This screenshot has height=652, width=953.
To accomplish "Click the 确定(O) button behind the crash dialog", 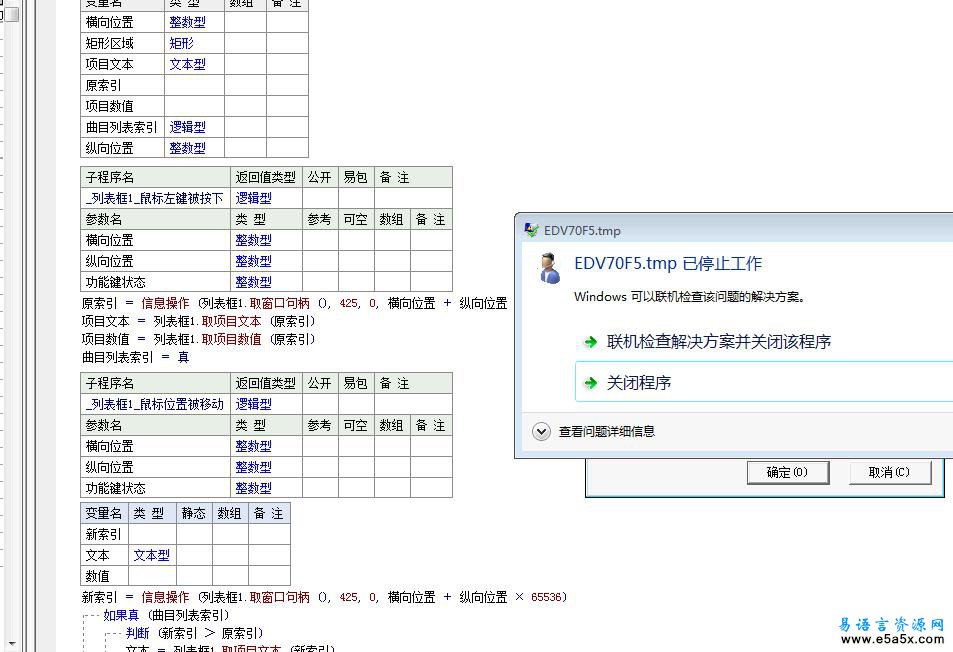I will coord(788,472).
